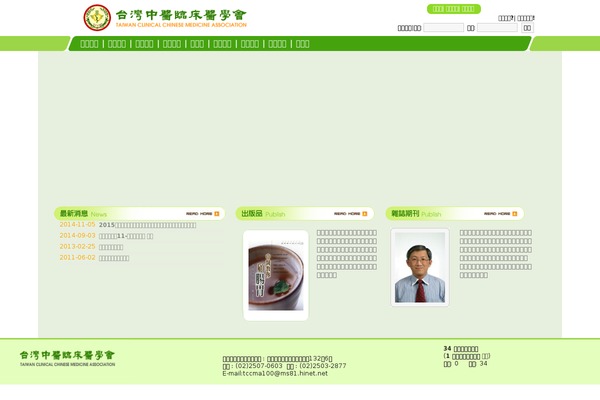Click the date text 2011-06-02
The image size is (600, 400).
pyautogui.click(x=77, y=258)
